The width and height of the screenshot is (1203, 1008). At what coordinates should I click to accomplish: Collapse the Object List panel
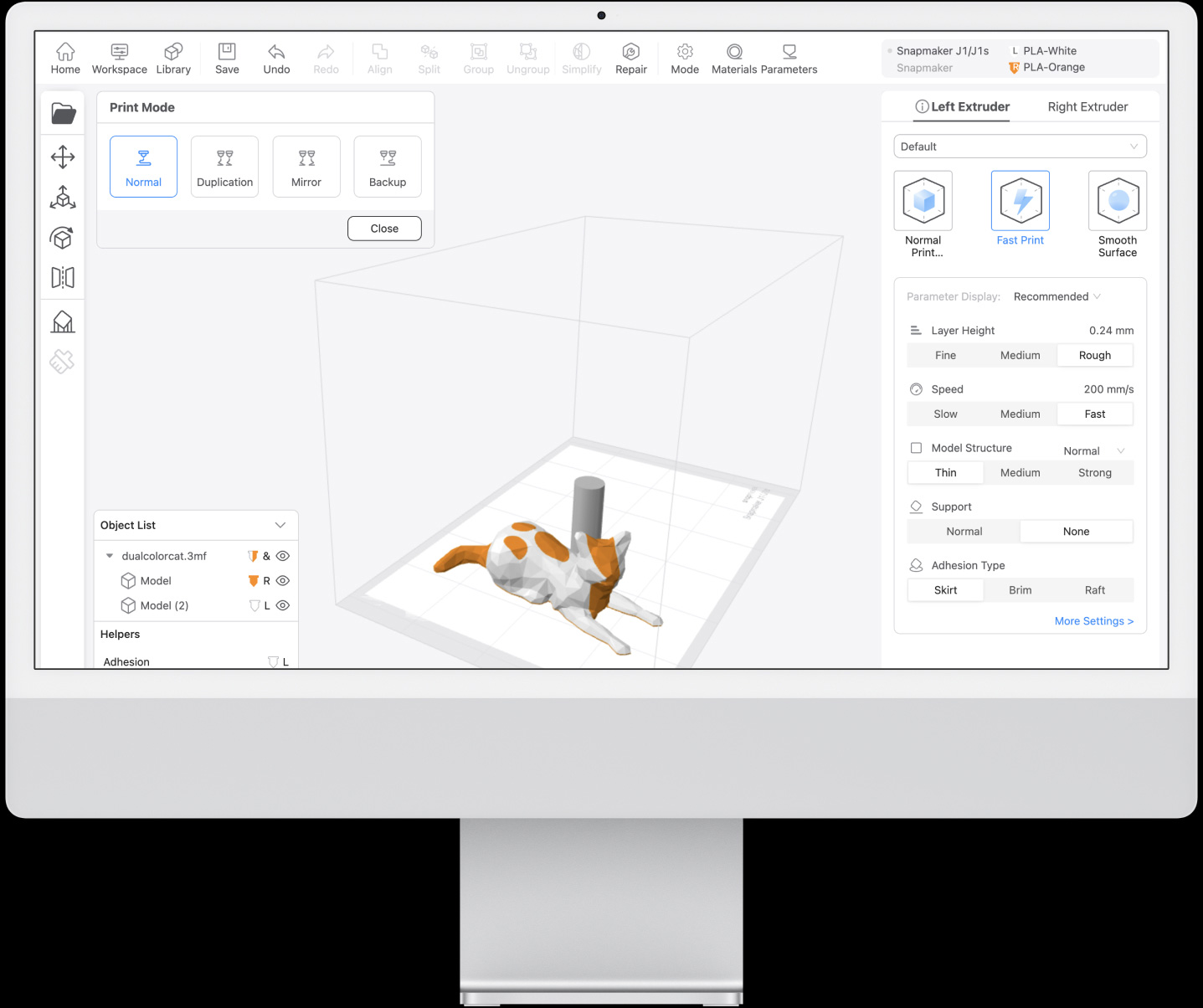[x=280, y=525]
